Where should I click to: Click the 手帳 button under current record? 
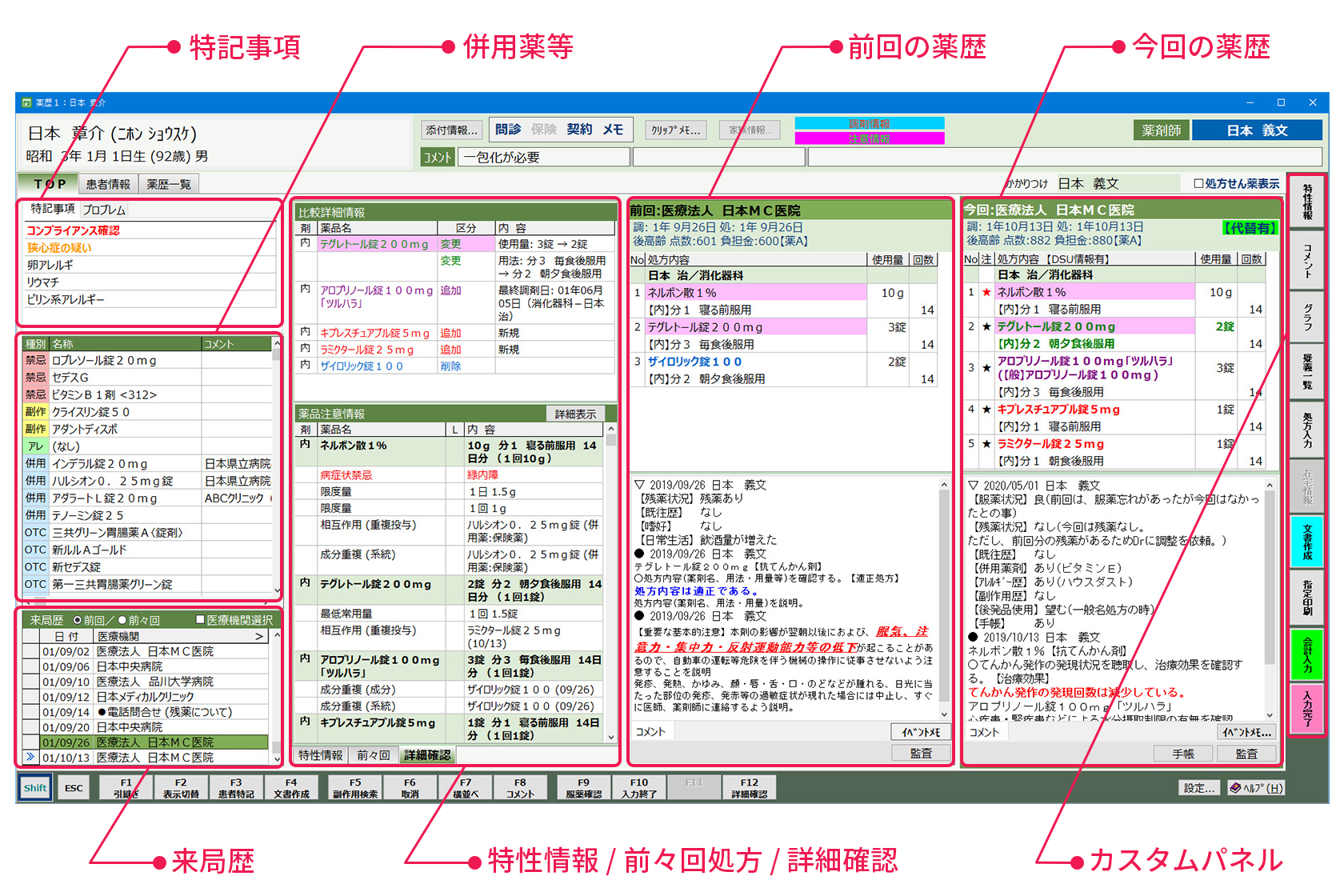pyautogui.click(x=1183, y=754)
